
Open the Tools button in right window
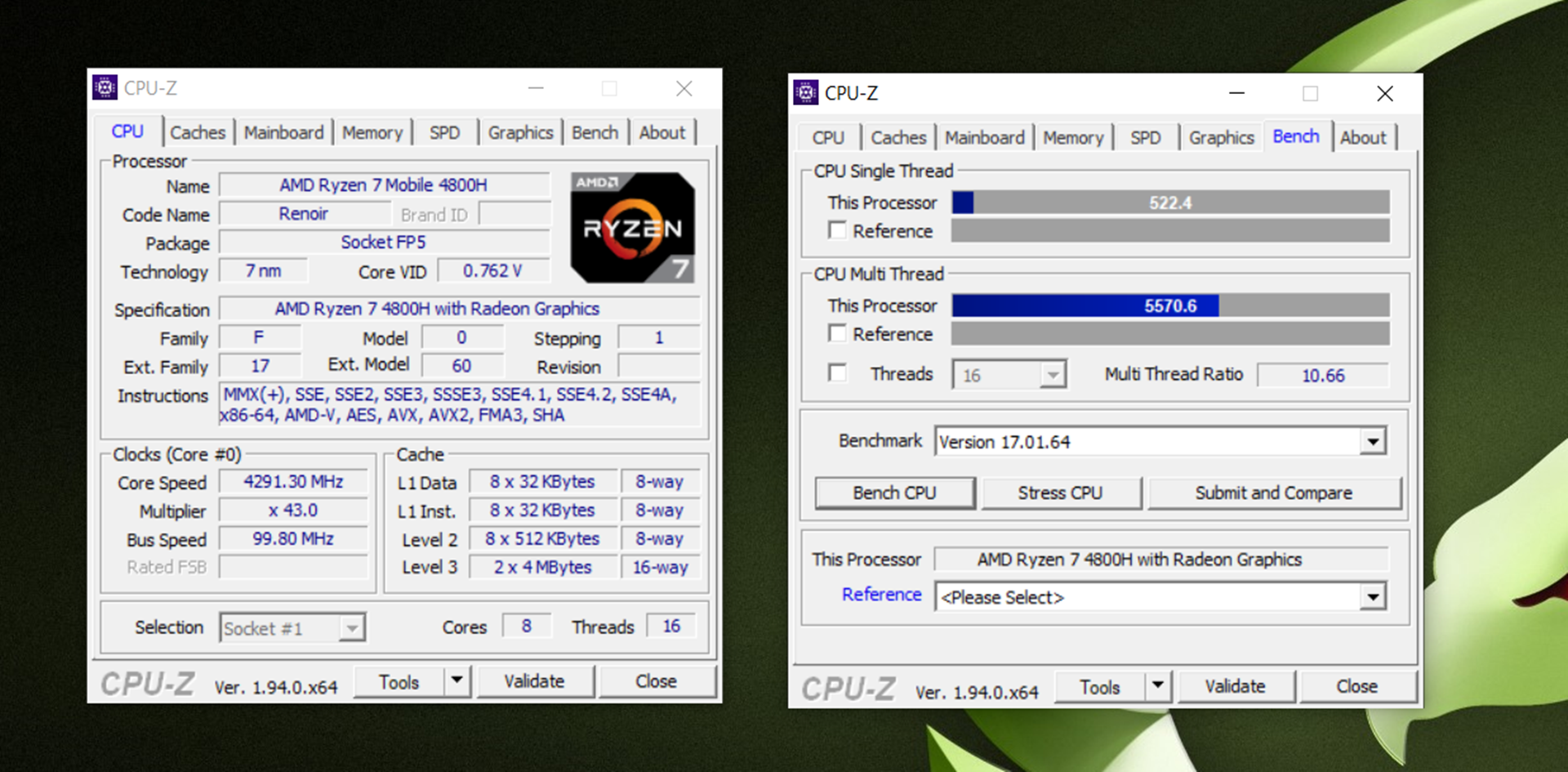click(x=1100, y=686)
